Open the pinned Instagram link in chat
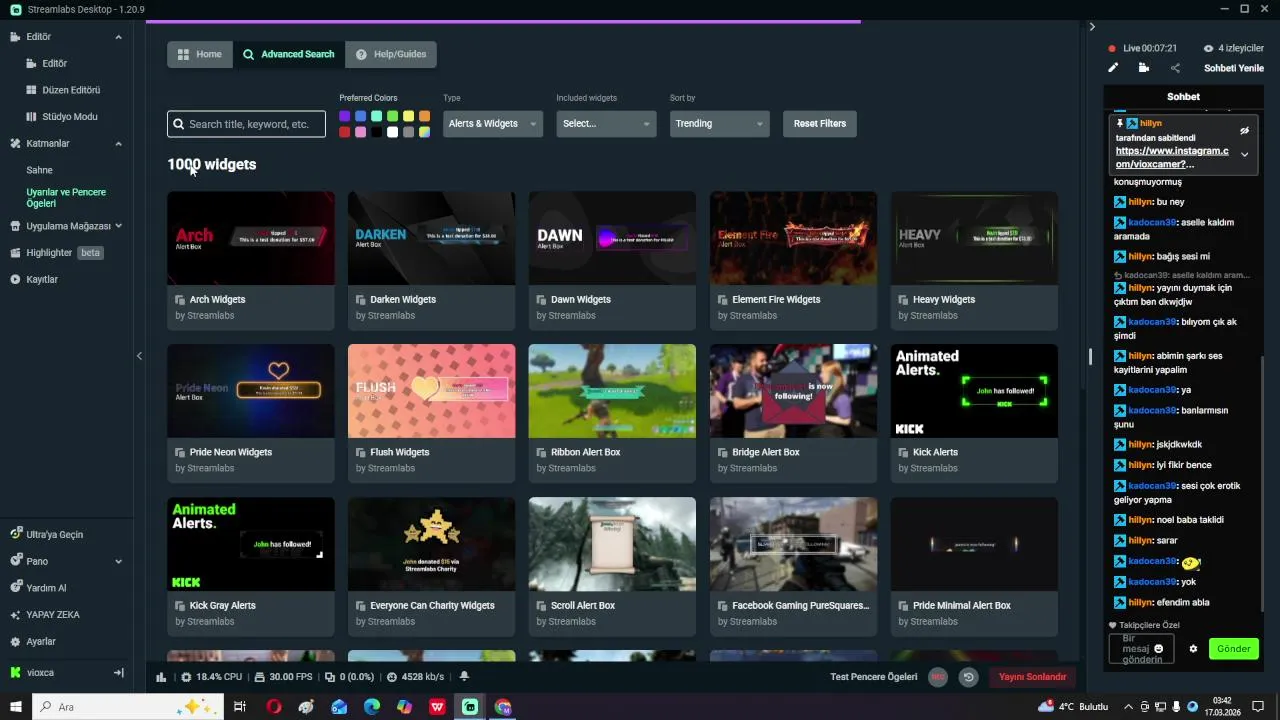 (x=1172, y=157)
